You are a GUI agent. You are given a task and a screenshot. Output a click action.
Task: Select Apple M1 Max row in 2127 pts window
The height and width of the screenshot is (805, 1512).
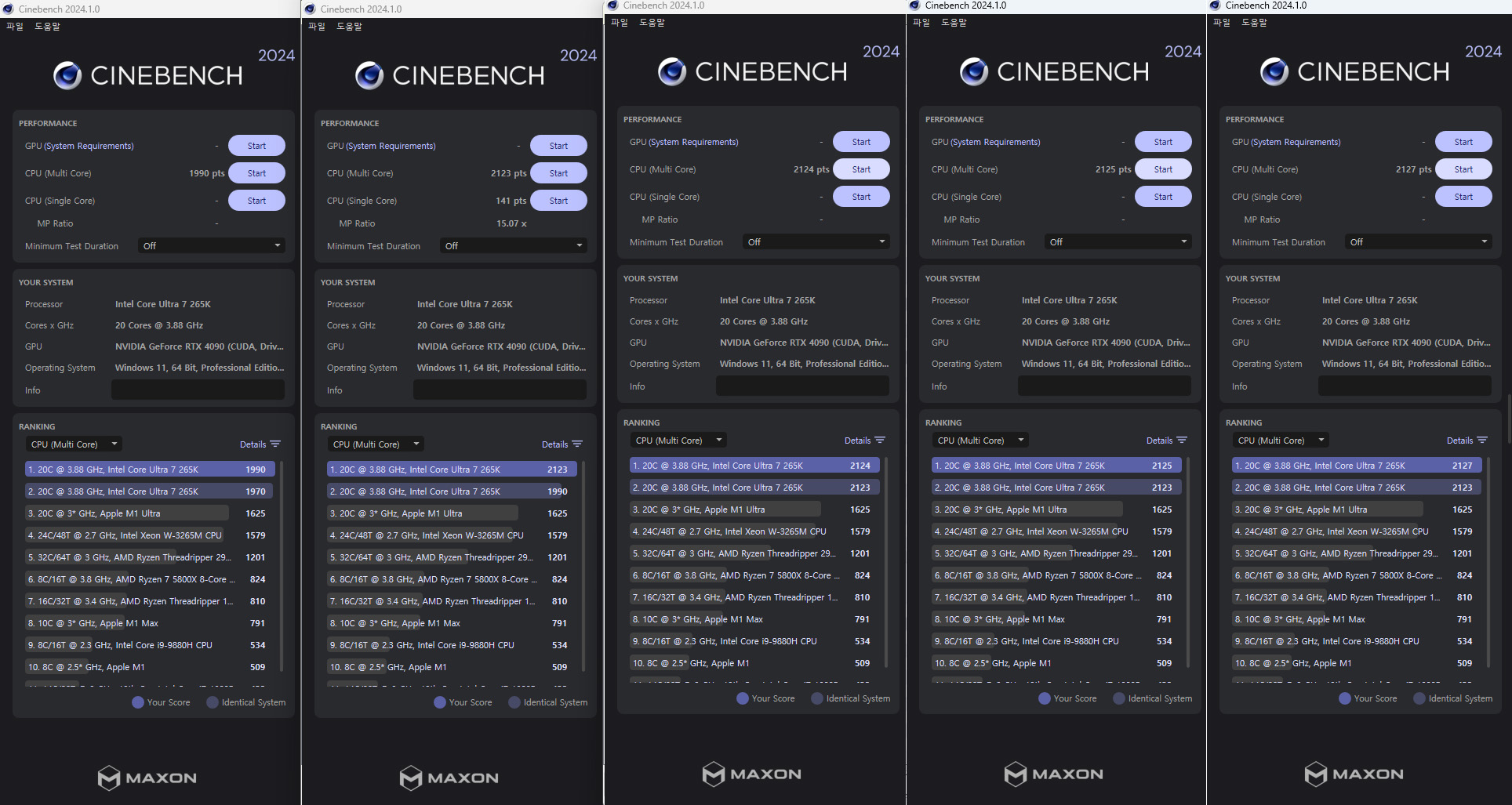1356,619
